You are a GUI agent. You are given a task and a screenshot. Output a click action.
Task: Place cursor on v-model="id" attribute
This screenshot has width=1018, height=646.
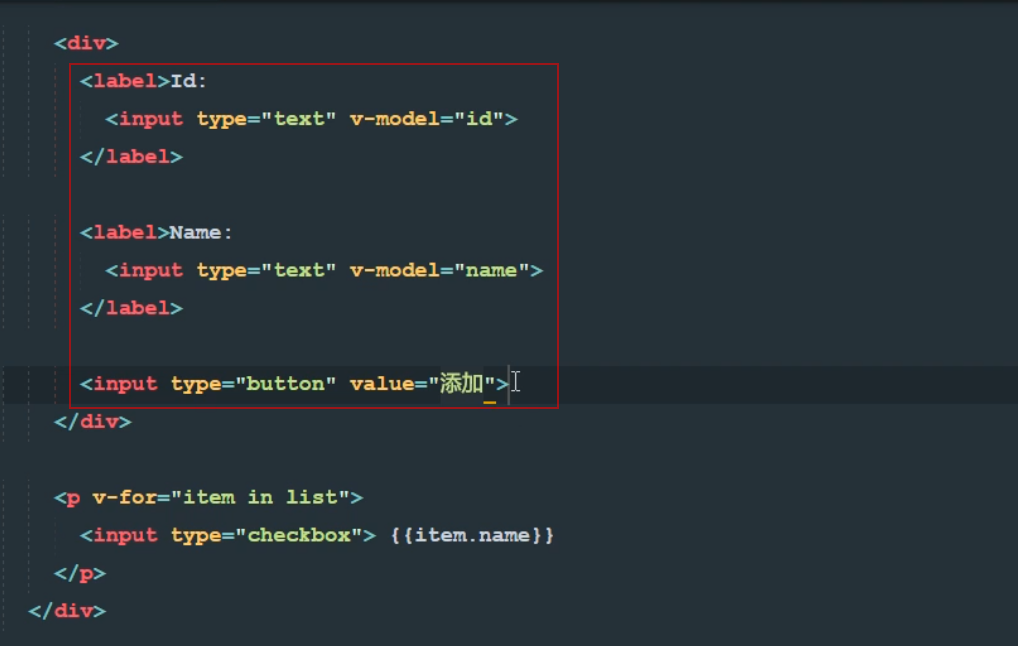point(427,119)
